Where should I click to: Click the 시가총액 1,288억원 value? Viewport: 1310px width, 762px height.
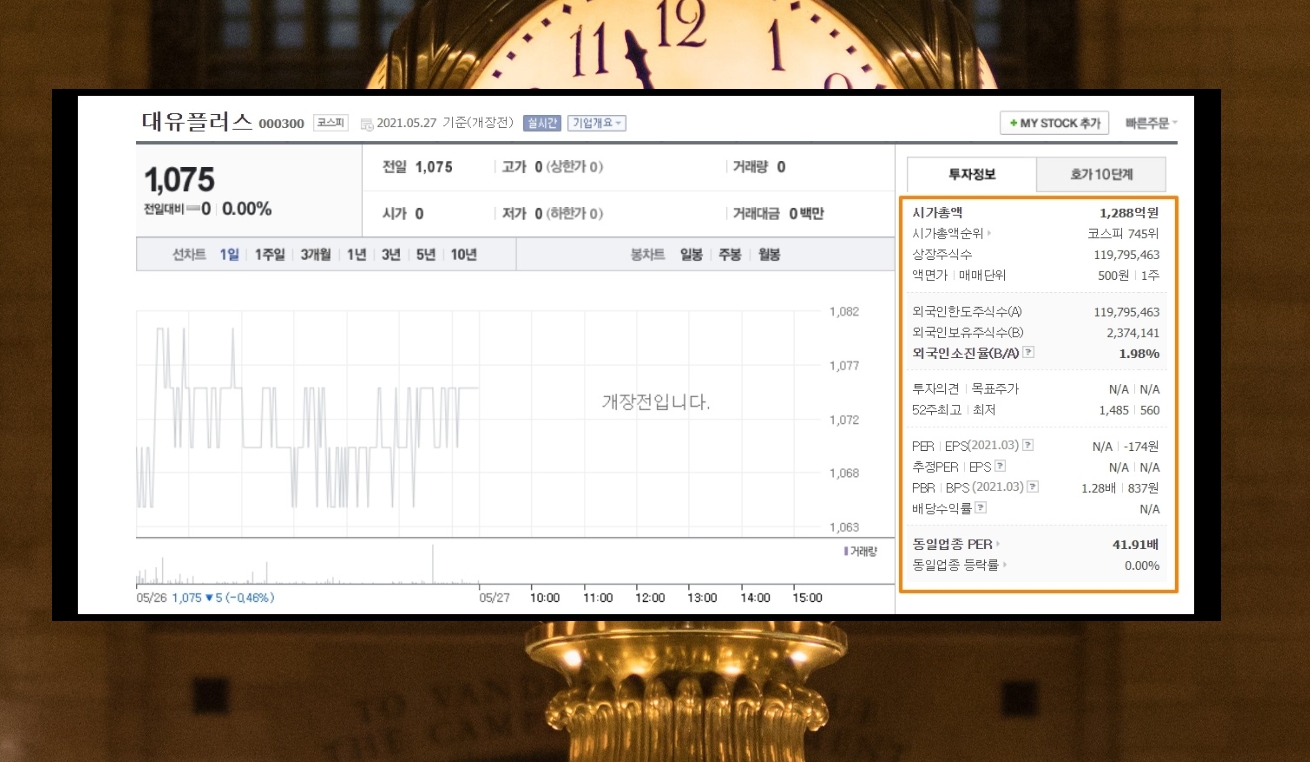coord(1129,213)
